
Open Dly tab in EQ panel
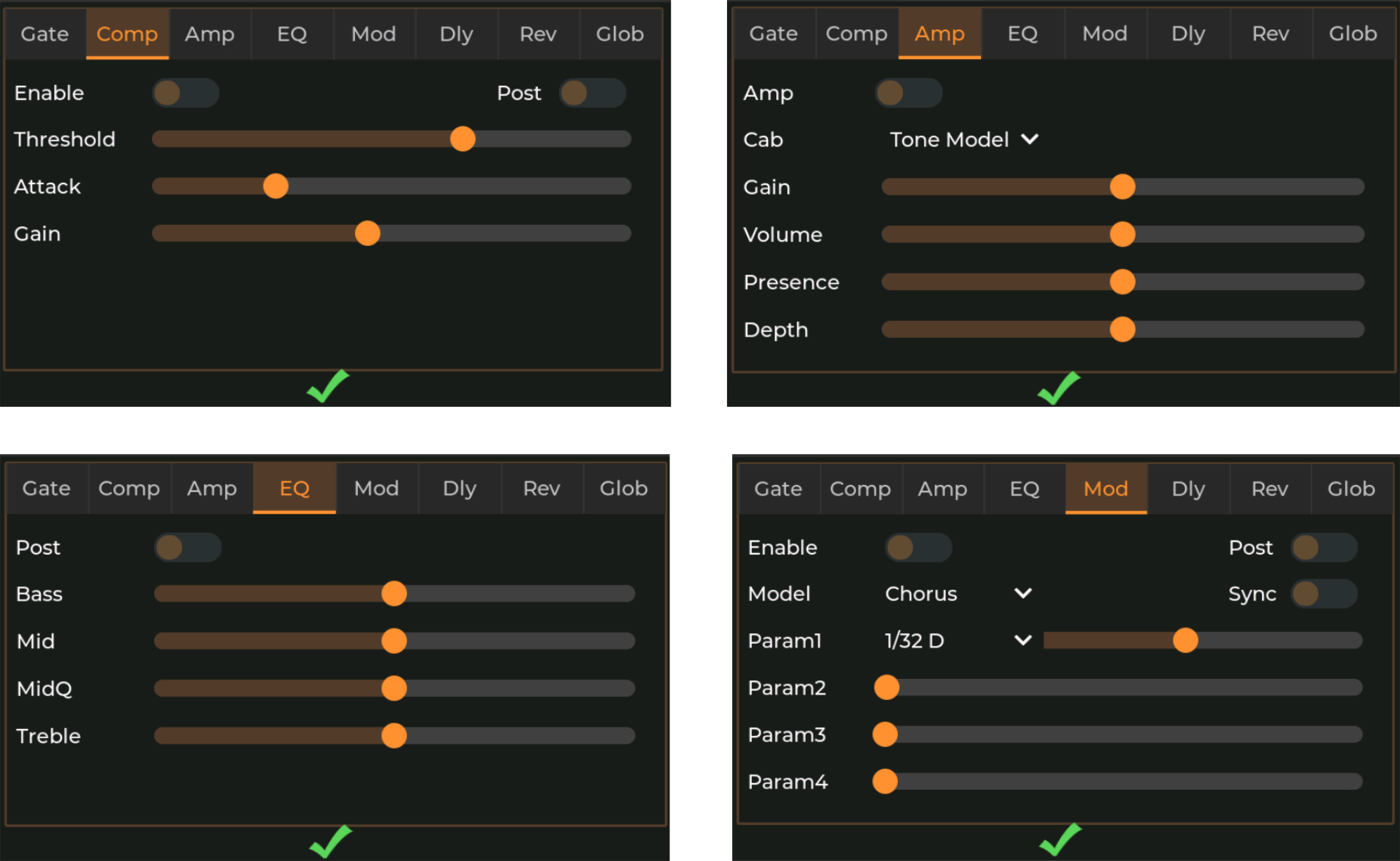click(460, 488)
